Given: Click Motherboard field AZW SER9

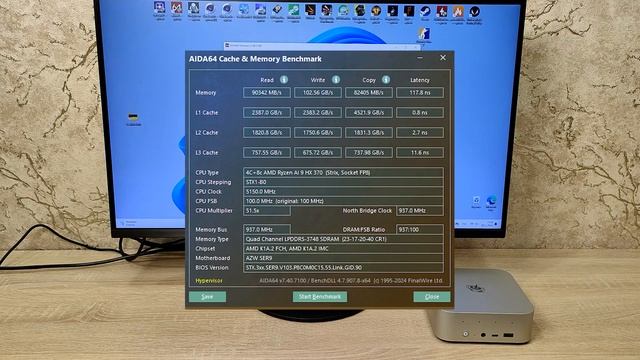Looking at the screenshot, I should 343,258.
